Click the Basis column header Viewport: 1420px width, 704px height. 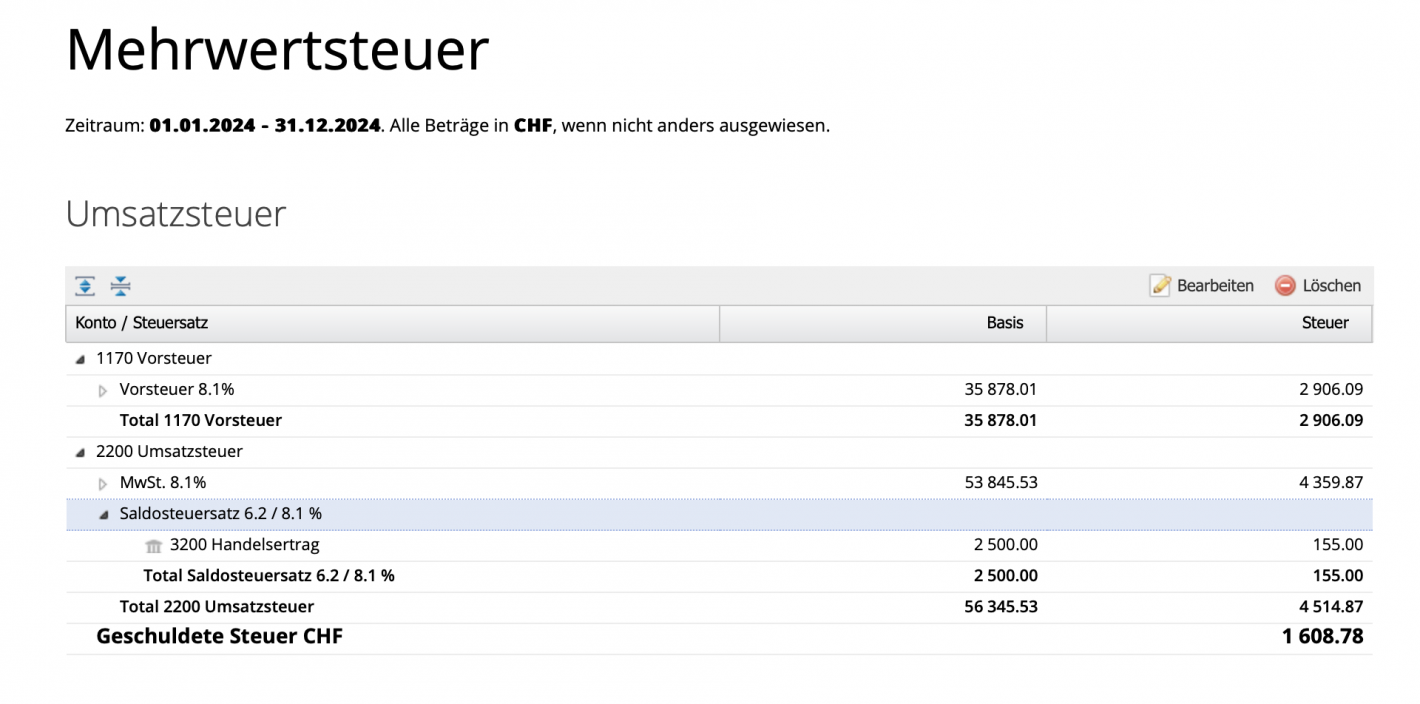coord(1005,322)
